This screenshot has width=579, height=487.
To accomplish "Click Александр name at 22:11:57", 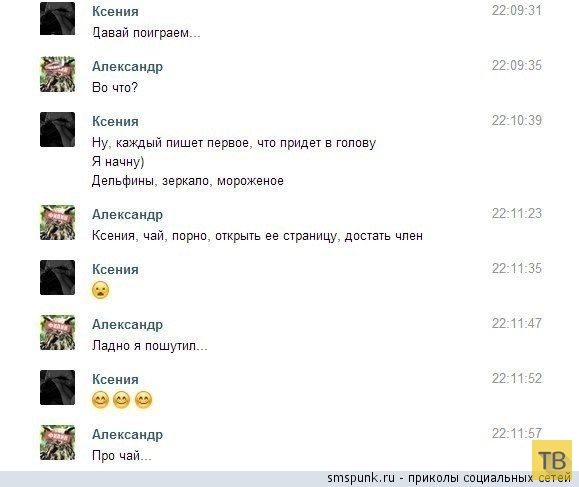I will [x=127, y=434].
